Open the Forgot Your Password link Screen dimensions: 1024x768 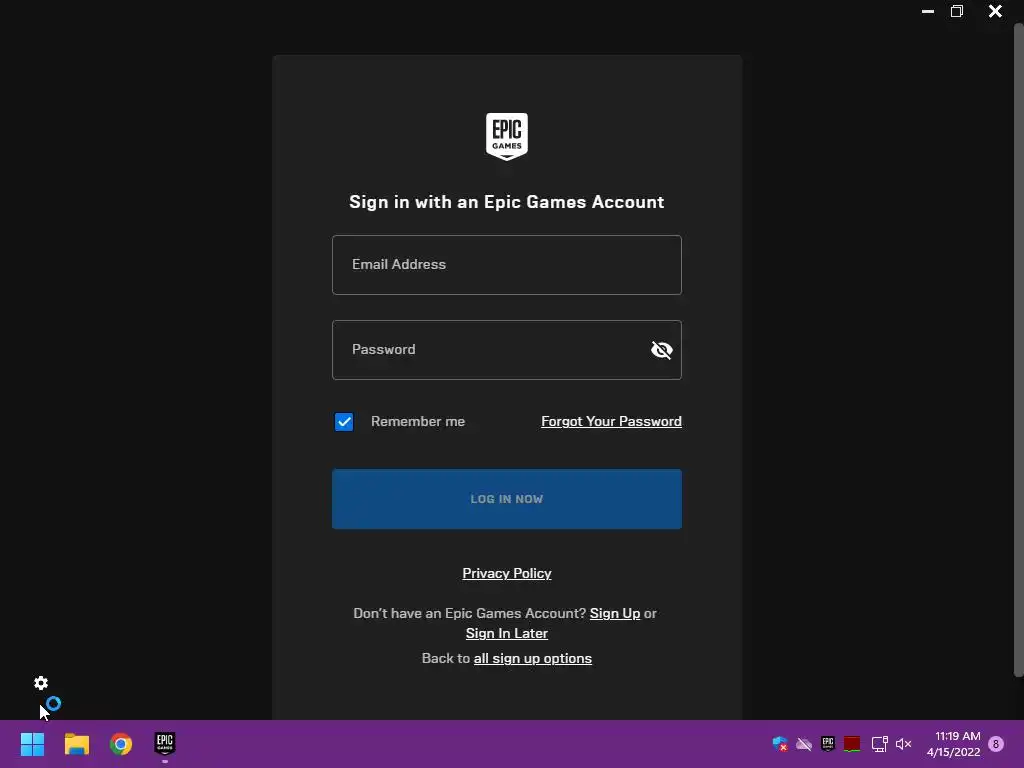pos(611,422)
